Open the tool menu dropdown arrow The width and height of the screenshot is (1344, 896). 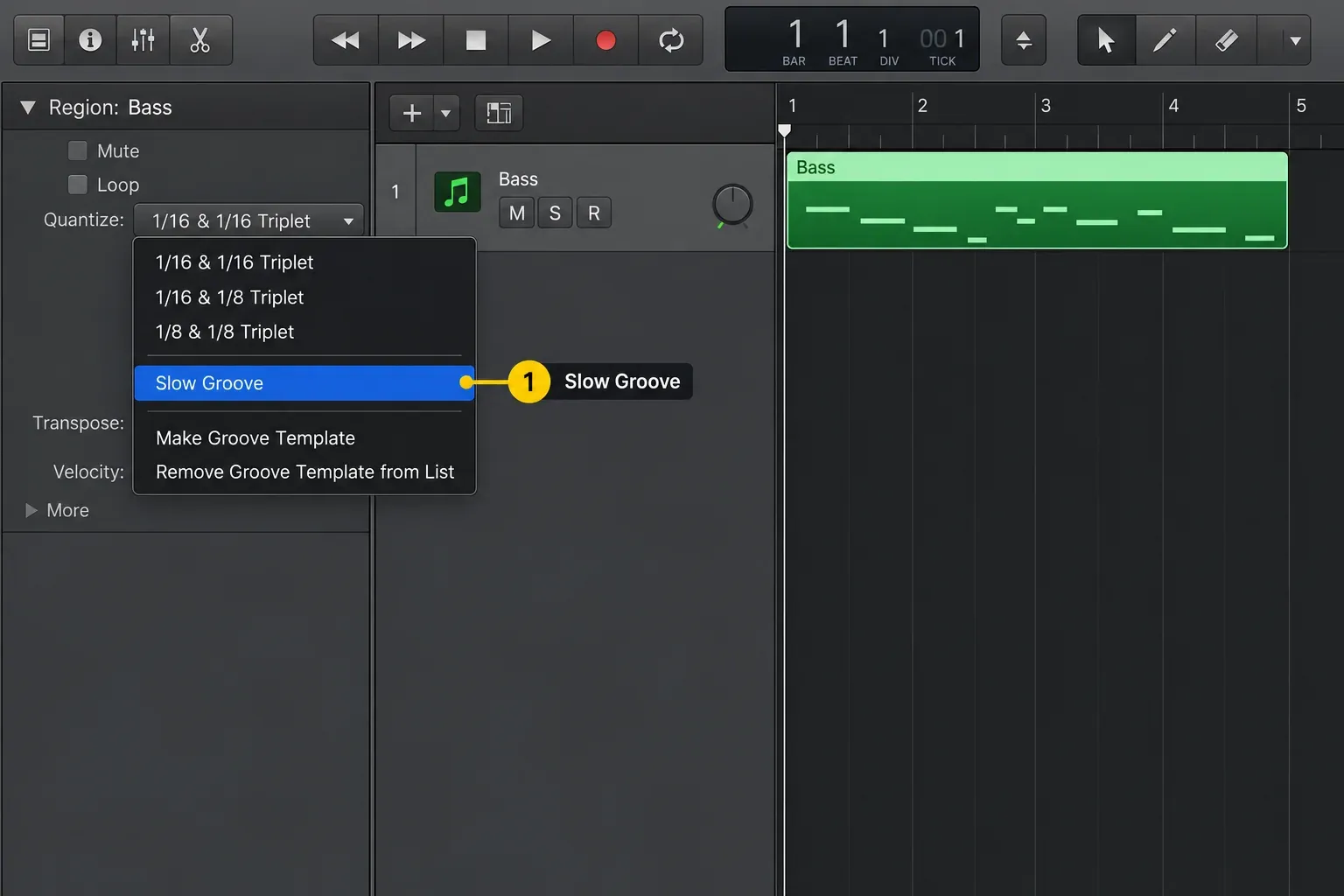(x=1295, y=40)
